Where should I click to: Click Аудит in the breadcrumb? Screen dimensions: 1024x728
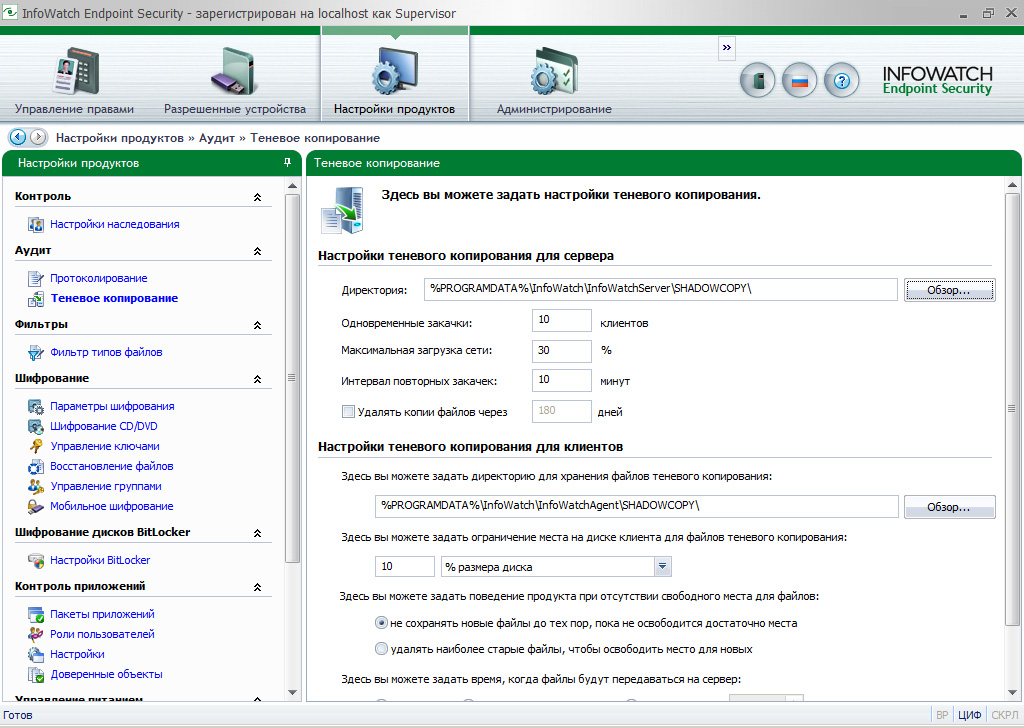[217, 138]
